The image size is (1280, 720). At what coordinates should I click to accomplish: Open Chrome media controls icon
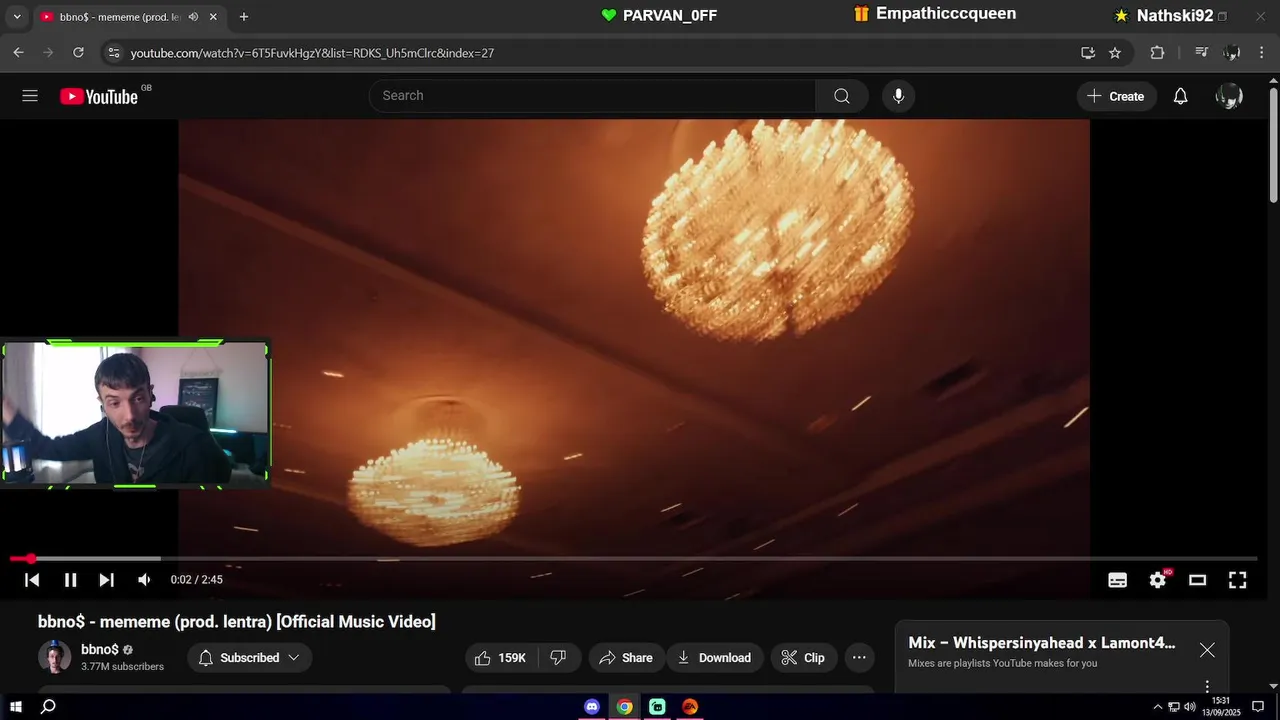pyautogui.click(x=1202, y=53)
